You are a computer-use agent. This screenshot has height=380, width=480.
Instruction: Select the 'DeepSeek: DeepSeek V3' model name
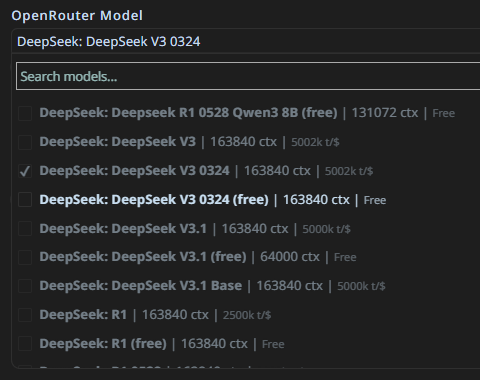[118, 142]
